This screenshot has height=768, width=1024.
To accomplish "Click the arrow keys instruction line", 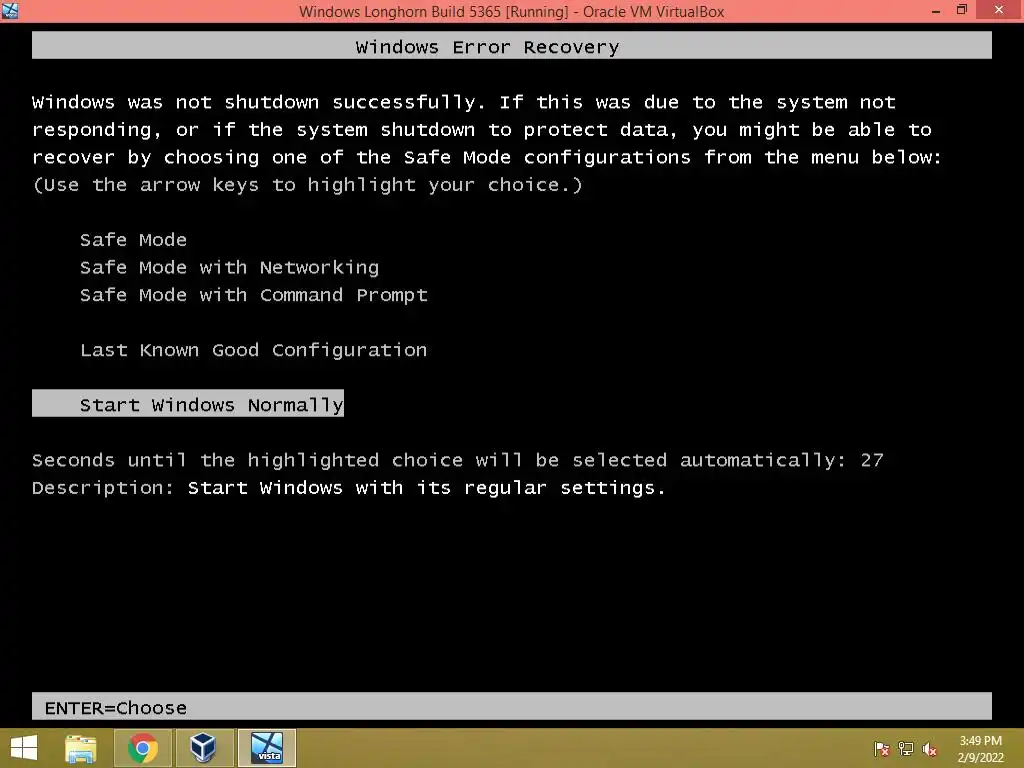I will click(x=307, y=185).
